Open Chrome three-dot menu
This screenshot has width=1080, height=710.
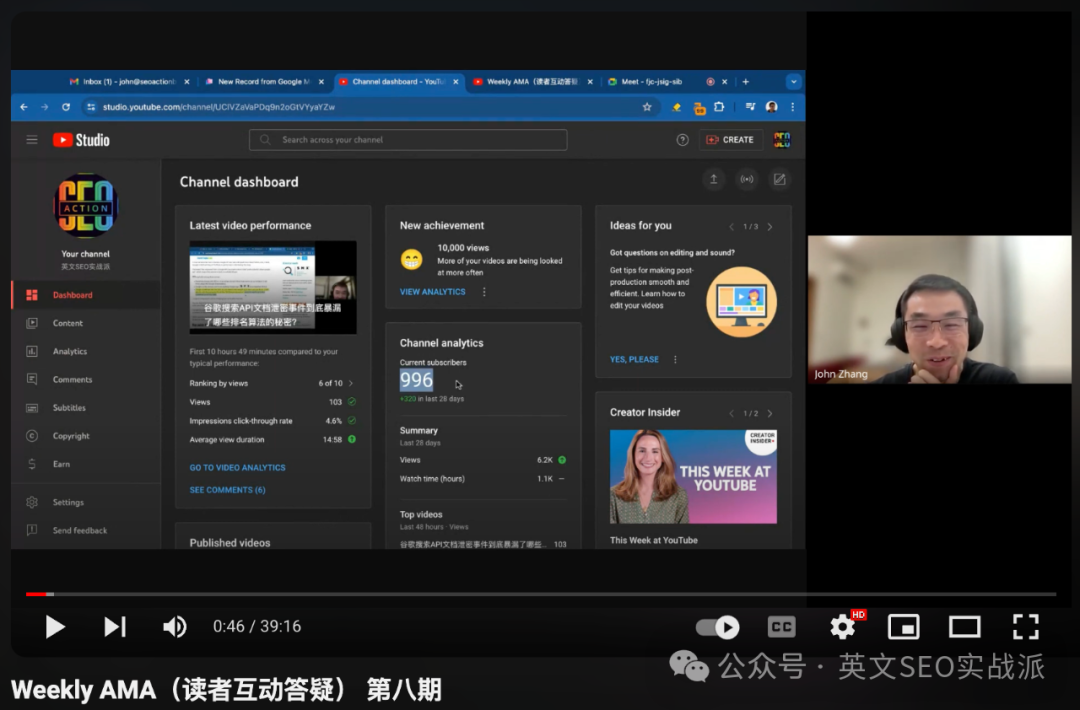pos(793,107)
